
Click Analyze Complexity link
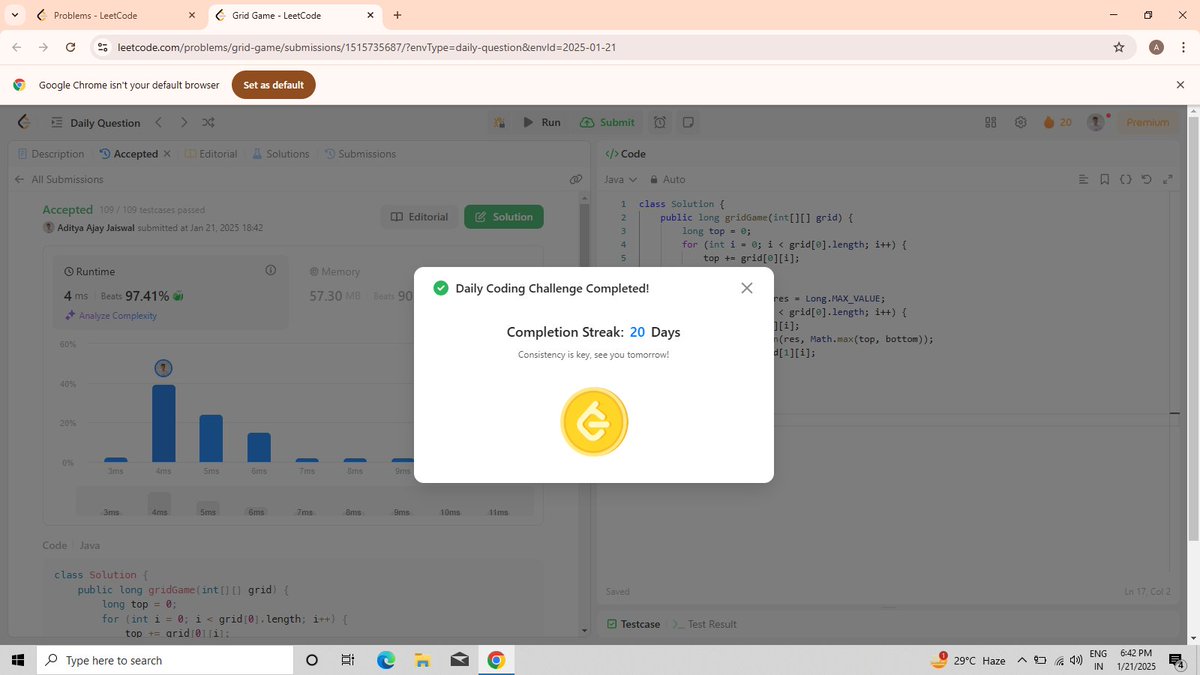tap(111, 316)
